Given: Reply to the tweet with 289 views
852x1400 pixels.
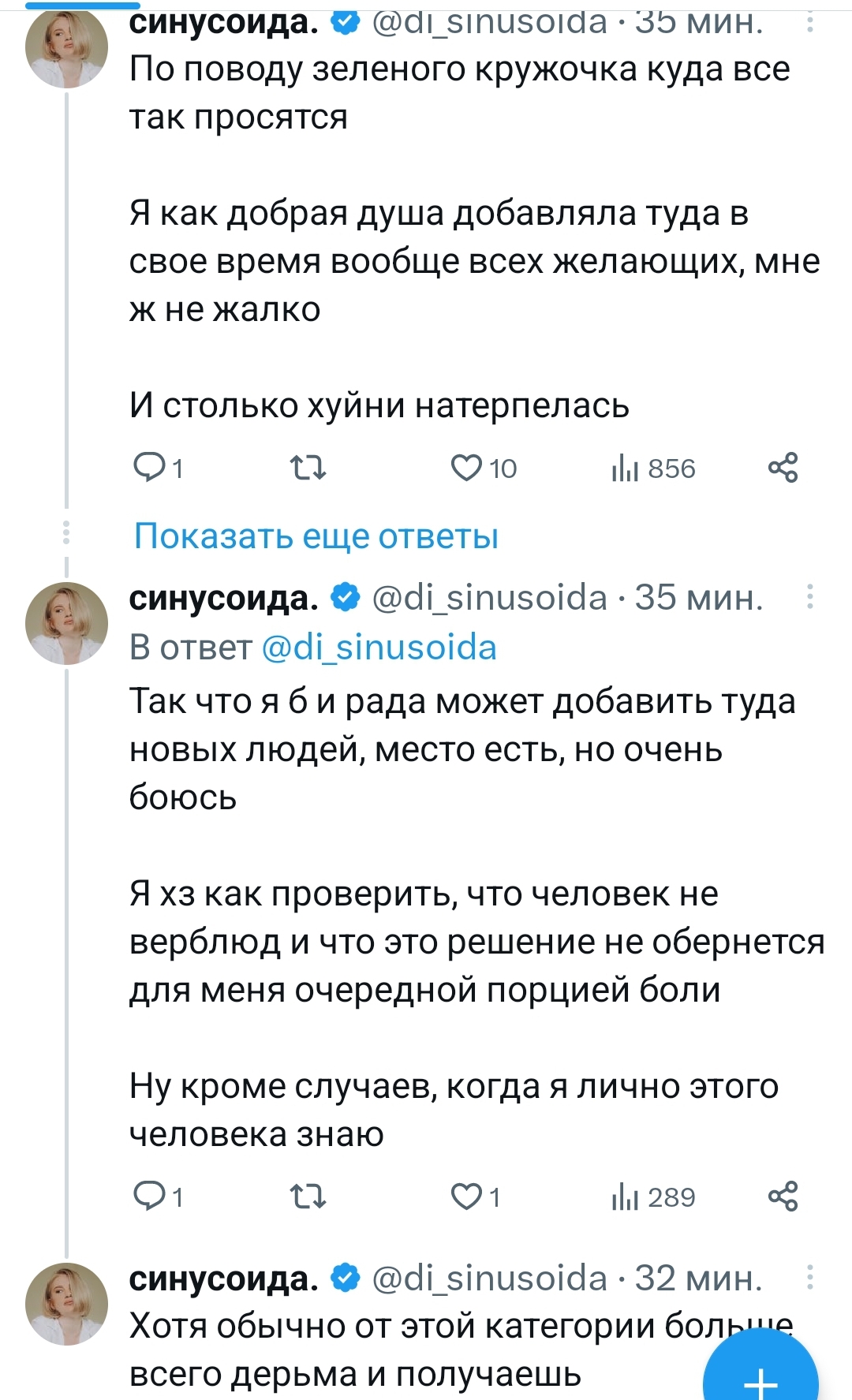Looking at the screenshot, I should (149, 1197).
